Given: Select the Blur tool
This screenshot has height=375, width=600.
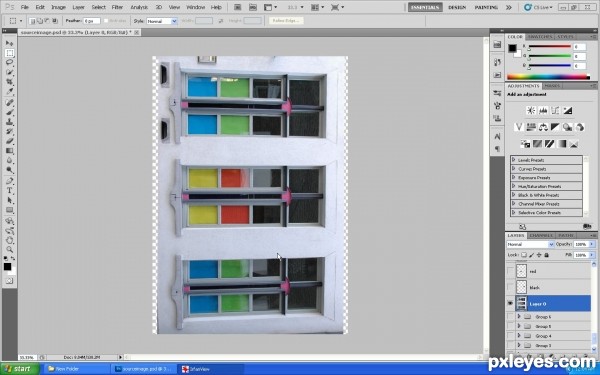Looking at the screenshot, I should [x=10, y=160].
